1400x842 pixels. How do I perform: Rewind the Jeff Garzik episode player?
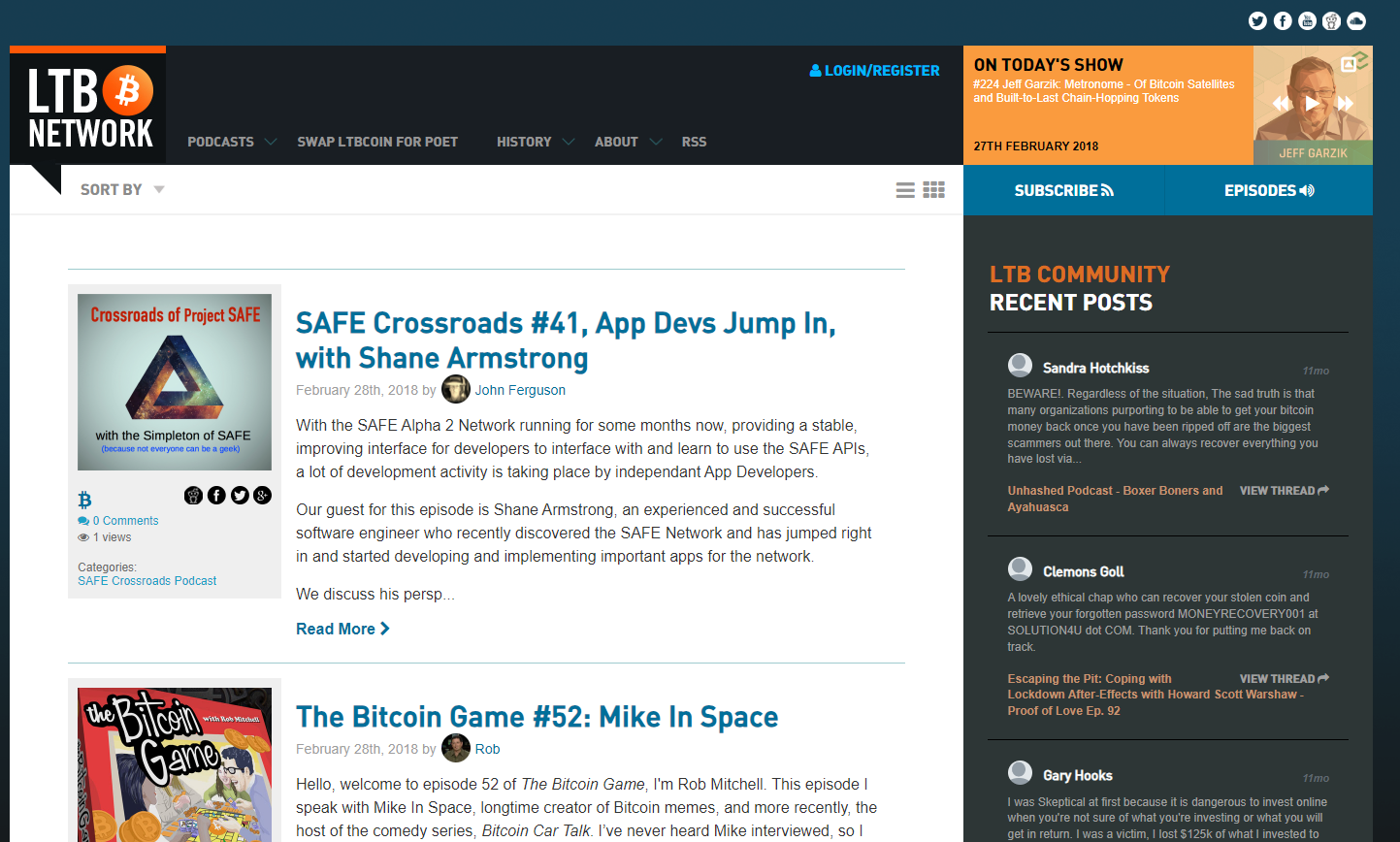[1282, 103]
